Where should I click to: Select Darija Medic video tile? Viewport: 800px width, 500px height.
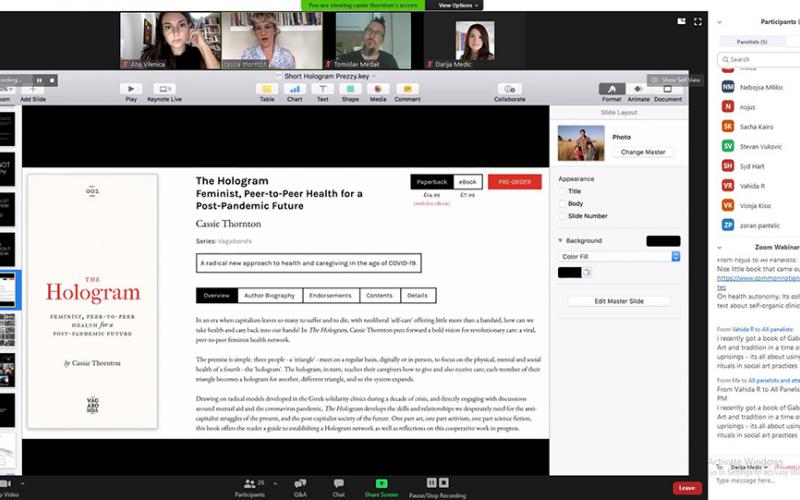pos(474,41)
